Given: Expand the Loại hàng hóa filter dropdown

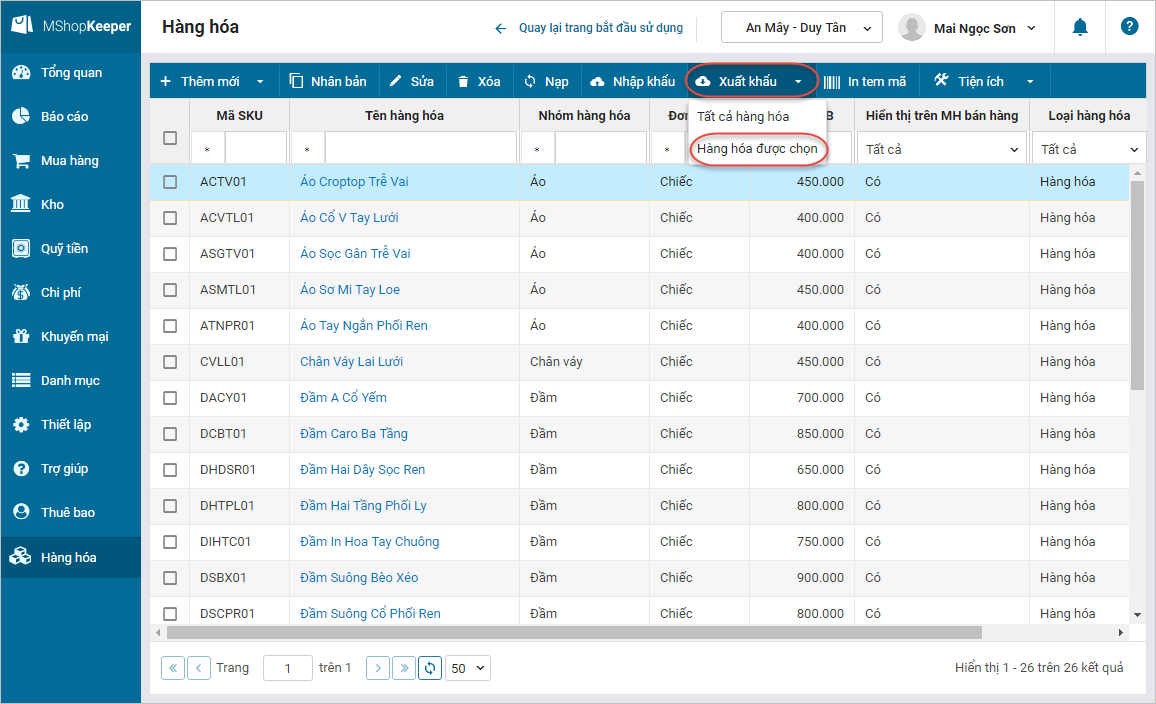Looking at the screenshot, I should coord(1089,150).
